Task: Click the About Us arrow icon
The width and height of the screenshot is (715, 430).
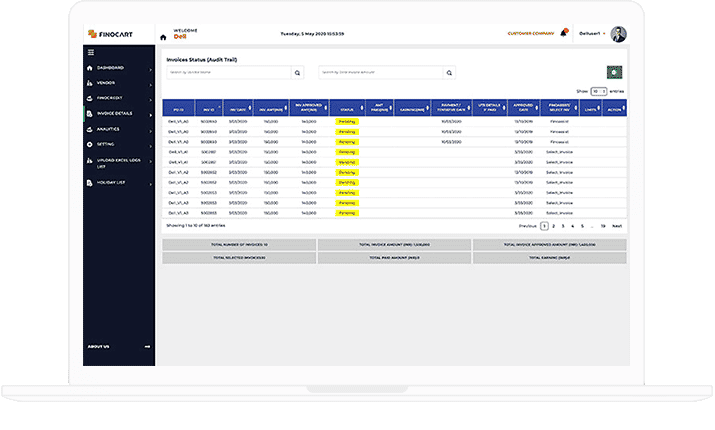Action: coord(147,347)
